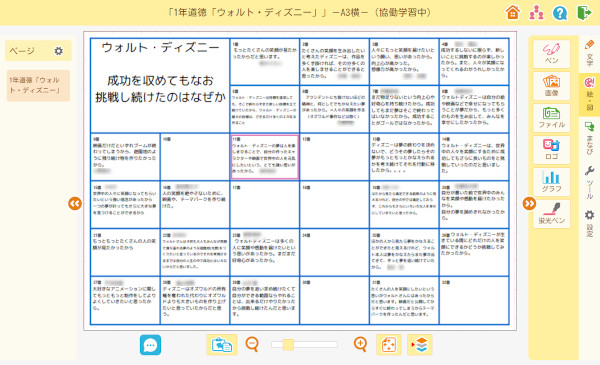This screenshot has width=600, height=365.
Task: Zoom in with the plus magnifier
Action: [360, 344]
